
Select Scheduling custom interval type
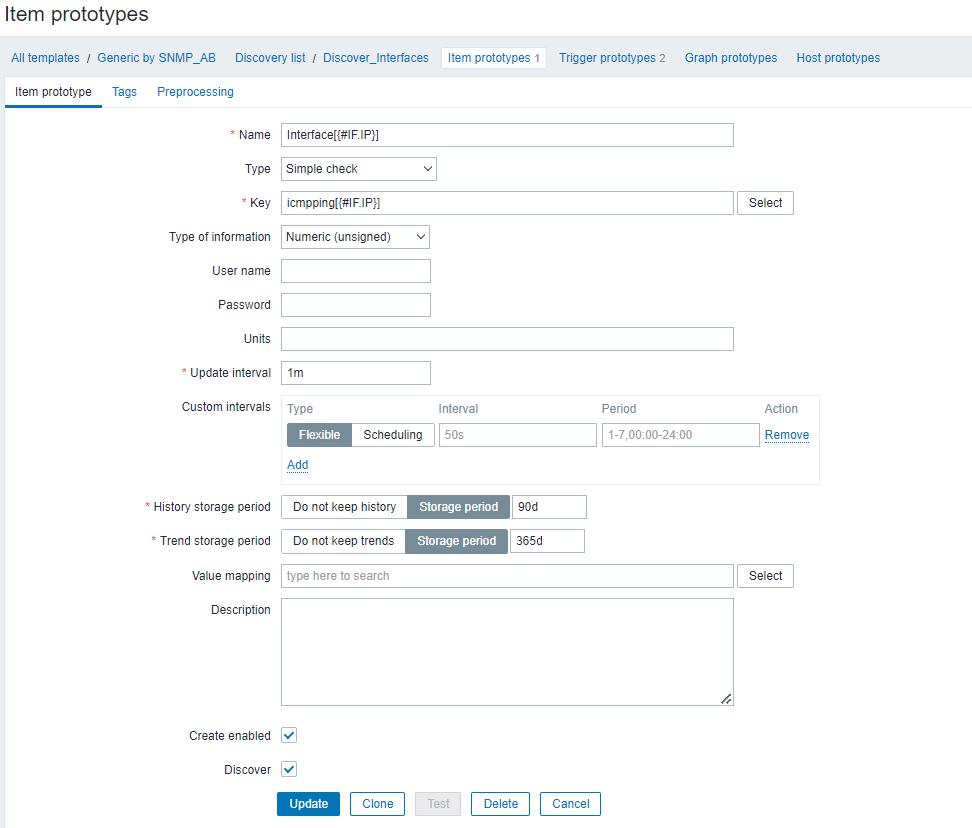pos(393,435)
